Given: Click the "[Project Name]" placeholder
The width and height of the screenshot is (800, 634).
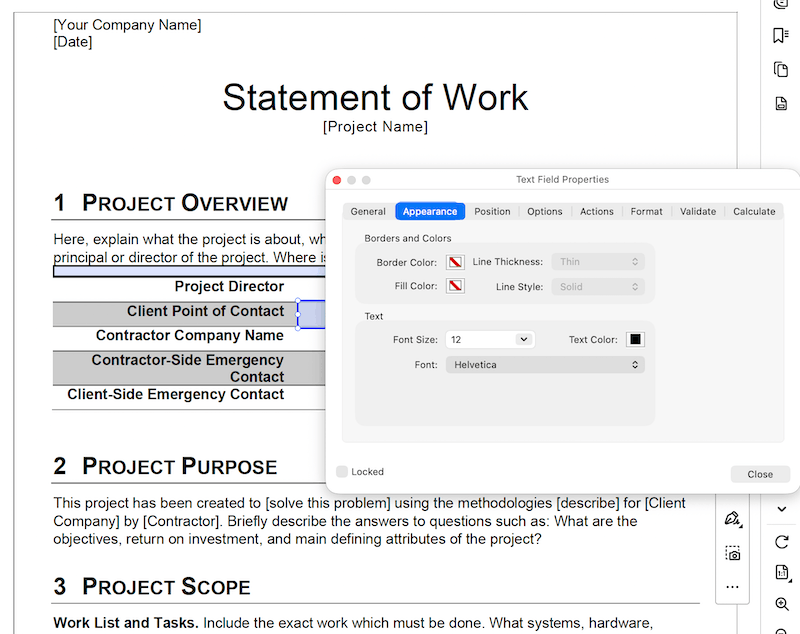Looking at the screenshot, I should click(x=375, y=126).
